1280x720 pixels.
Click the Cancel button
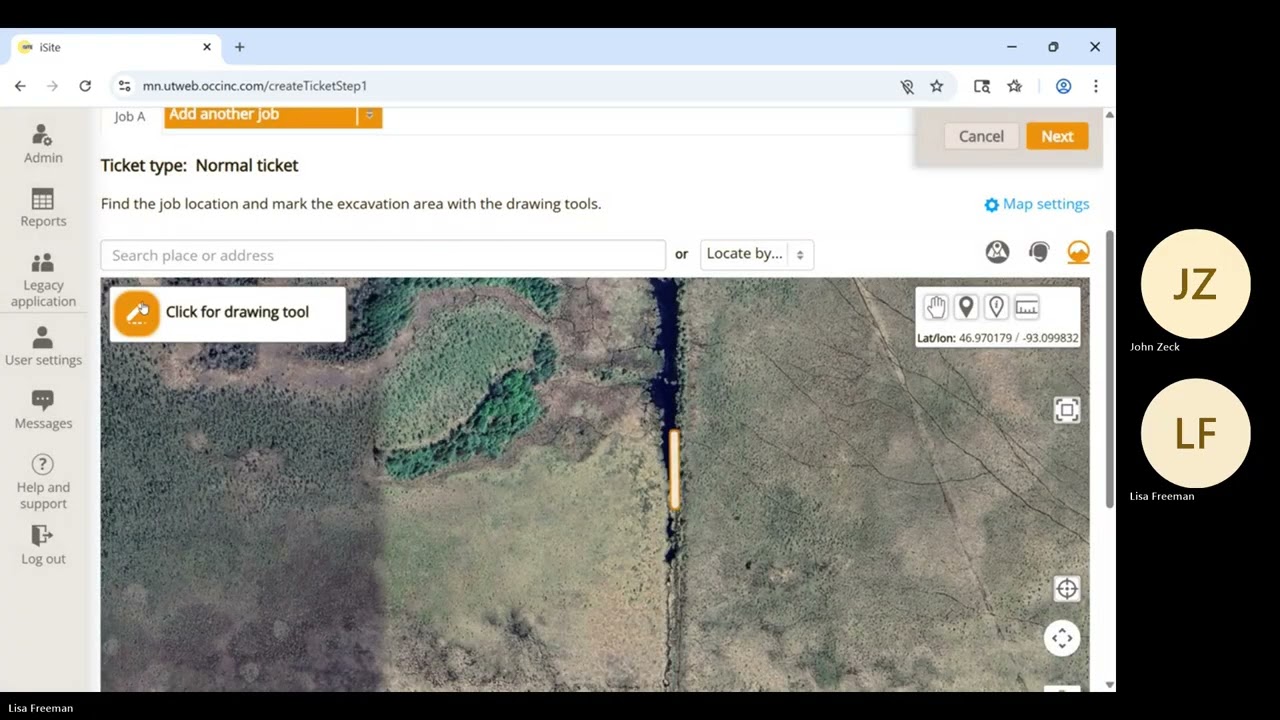point(981,136)
